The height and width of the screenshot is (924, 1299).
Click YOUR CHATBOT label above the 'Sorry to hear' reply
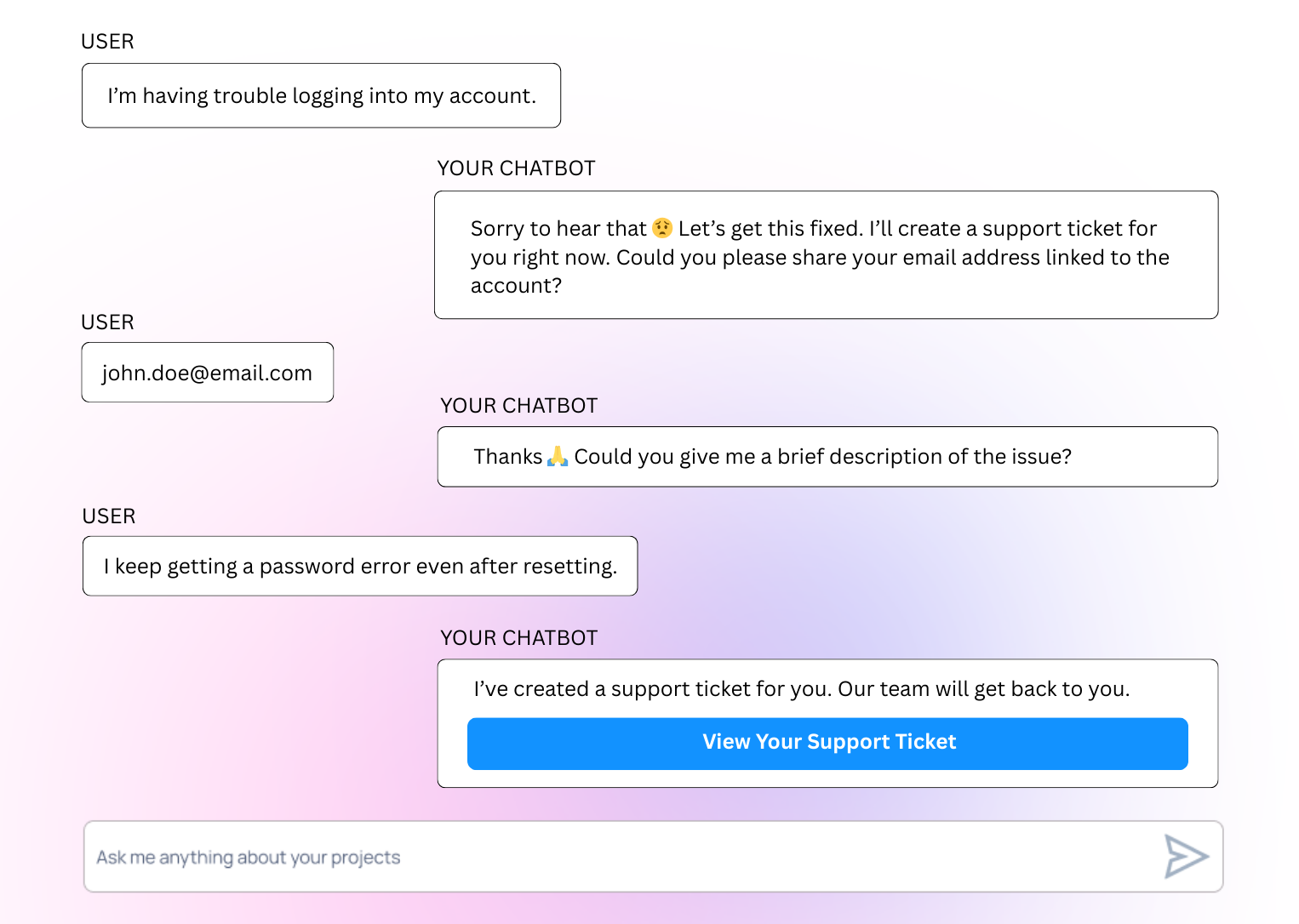pos(516,168)
